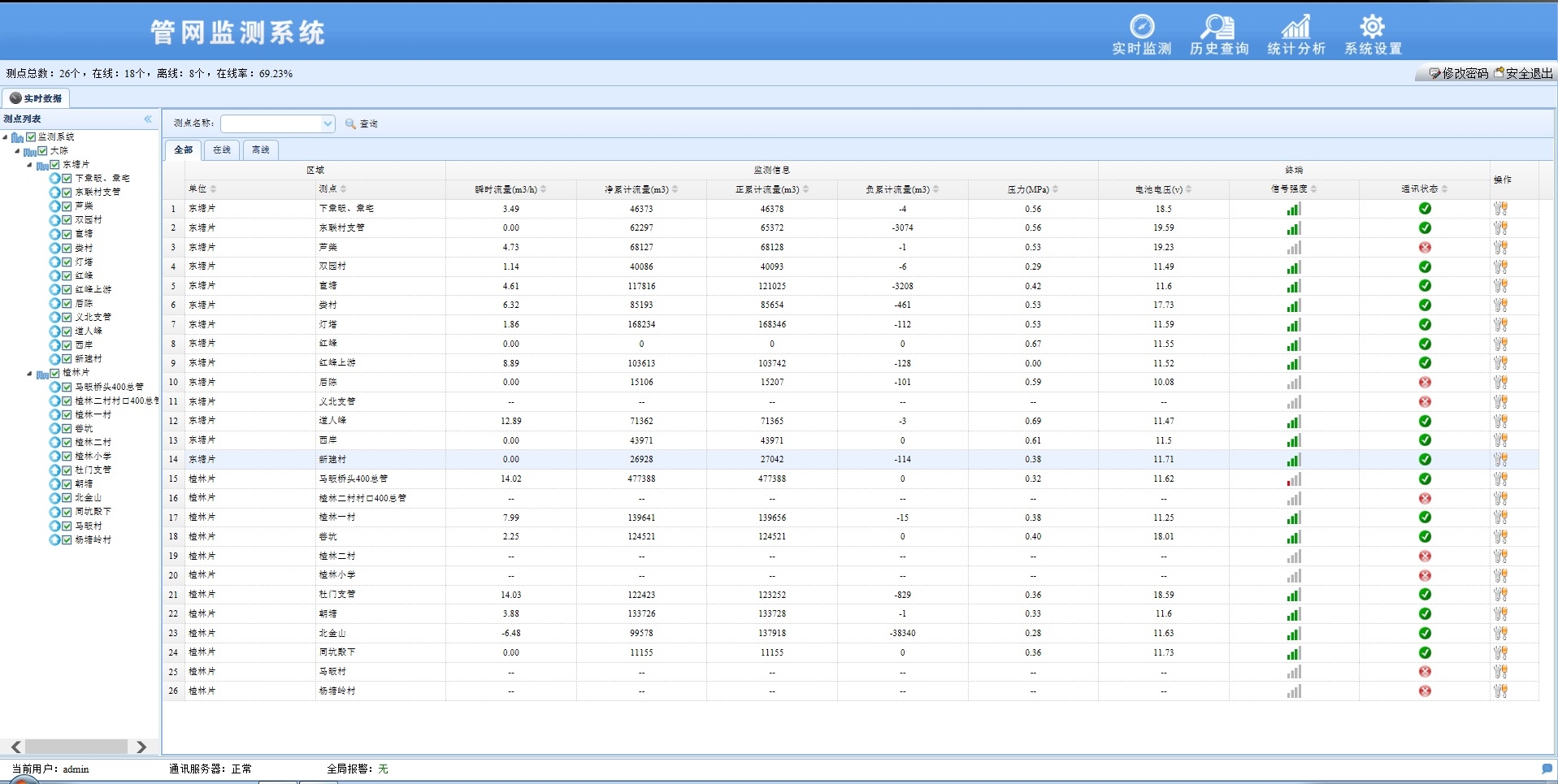
Task: Click the signal strength bars in row 1
Action: [x=1294, y=209]
